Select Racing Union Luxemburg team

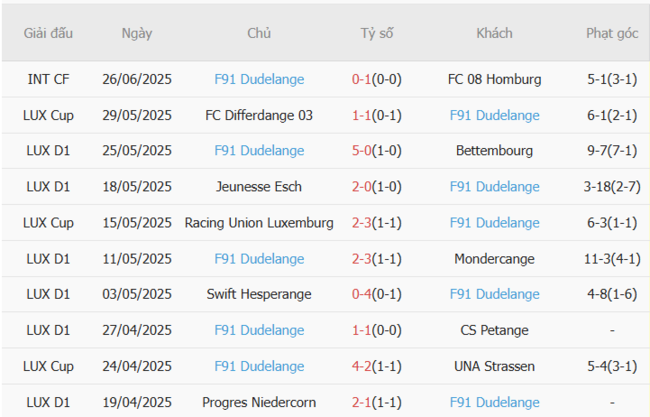pyautogui.click(x=259, y=222)
